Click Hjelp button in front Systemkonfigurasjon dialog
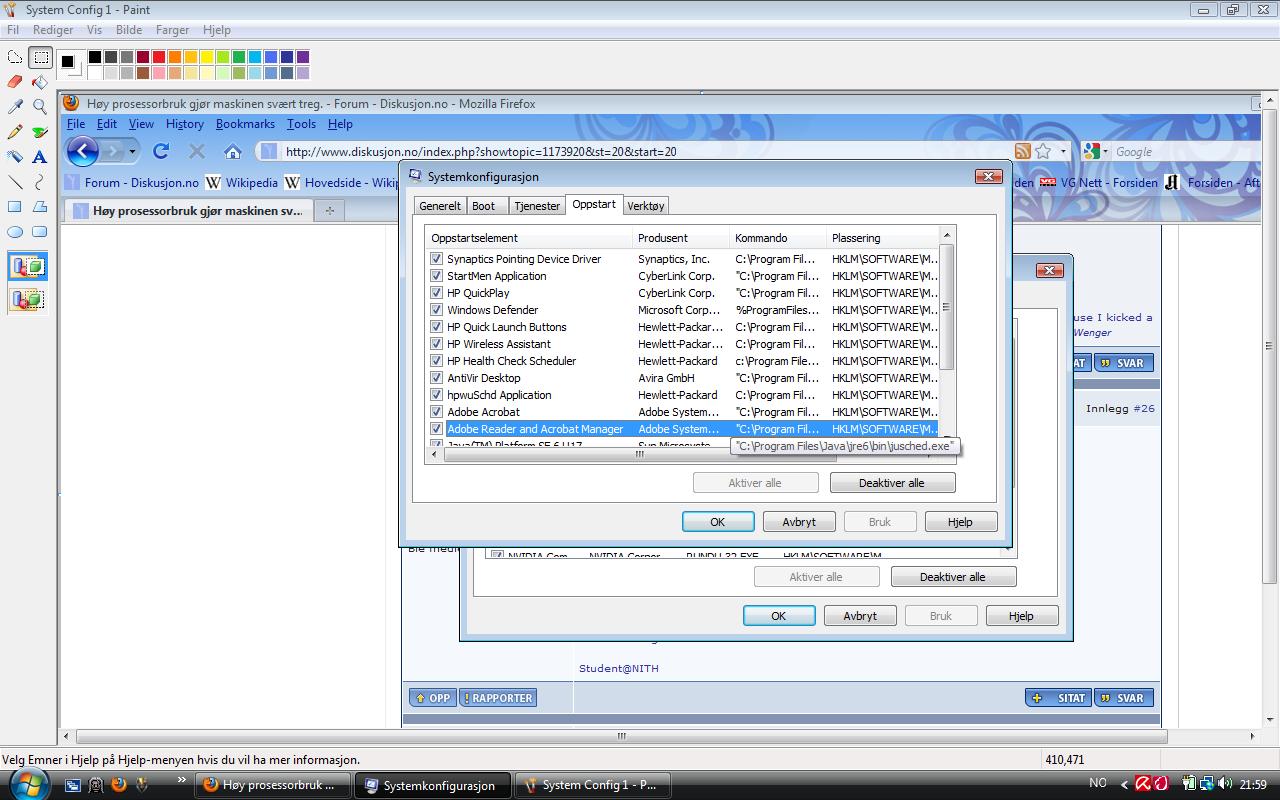 pyautogui.click(x=961, y=521)
